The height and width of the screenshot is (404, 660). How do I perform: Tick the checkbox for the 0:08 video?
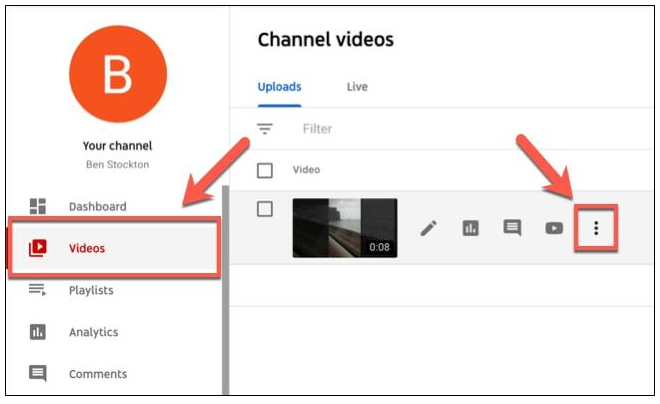[x=265, y=209]
